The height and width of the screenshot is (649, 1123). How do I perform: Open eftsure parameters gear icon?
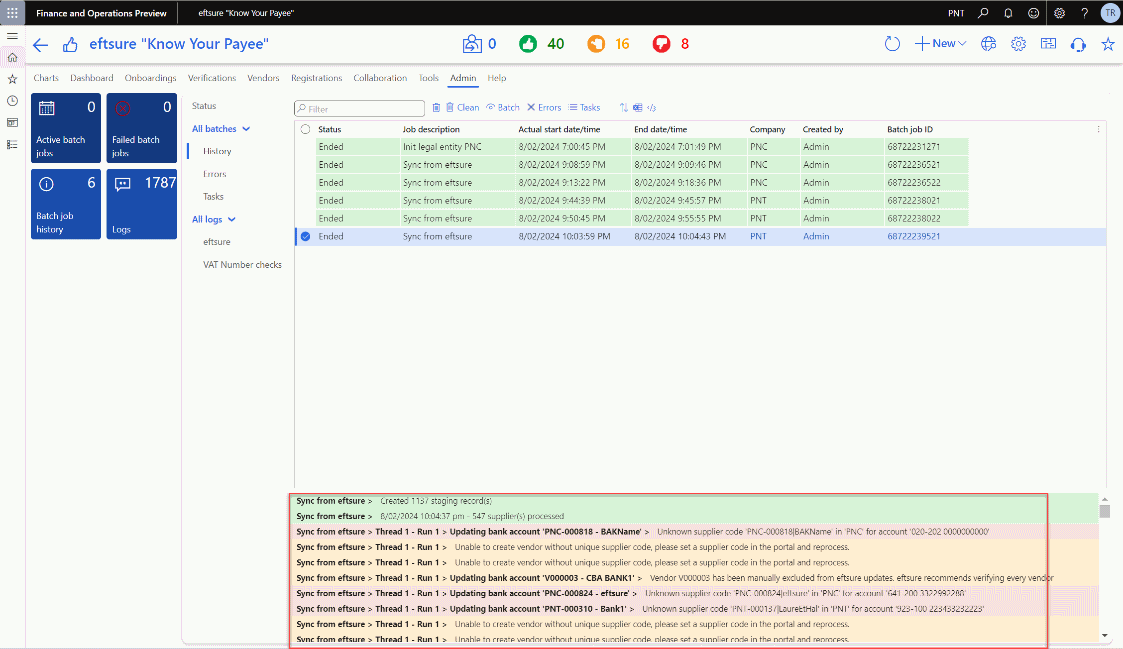(x=1018, y=44)
